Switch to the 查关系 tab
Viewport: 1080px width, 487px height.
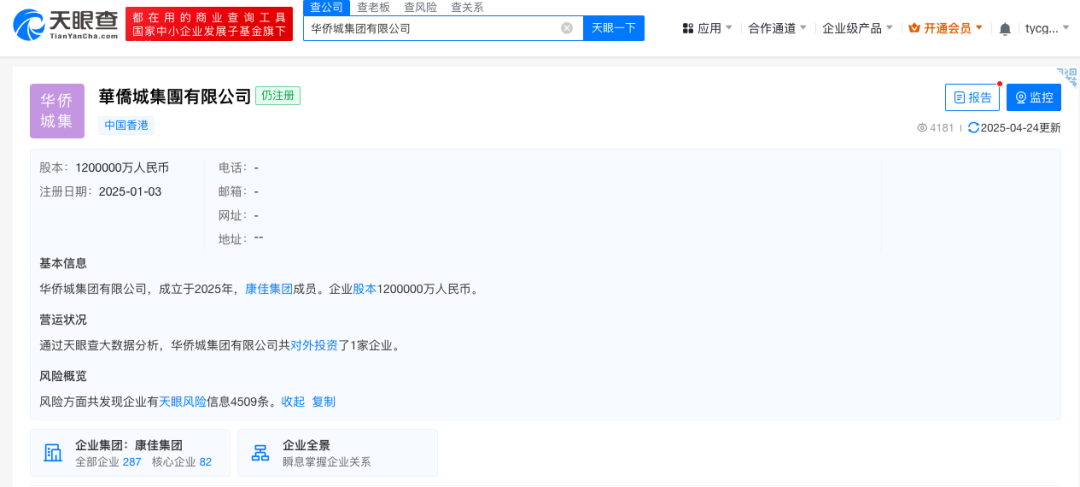[x=467, y=8]
